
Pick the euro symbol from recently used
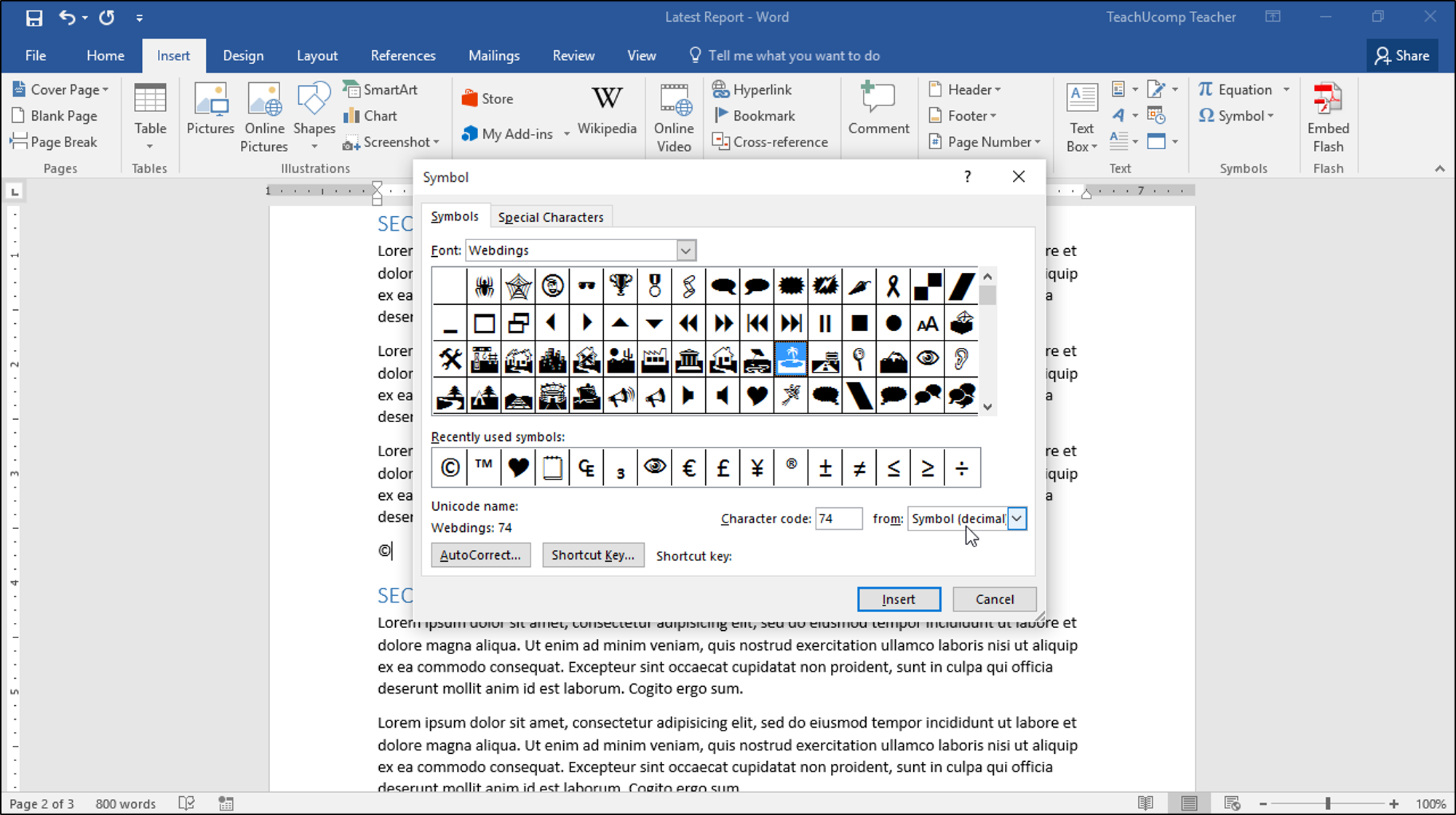tap(688, 468)
